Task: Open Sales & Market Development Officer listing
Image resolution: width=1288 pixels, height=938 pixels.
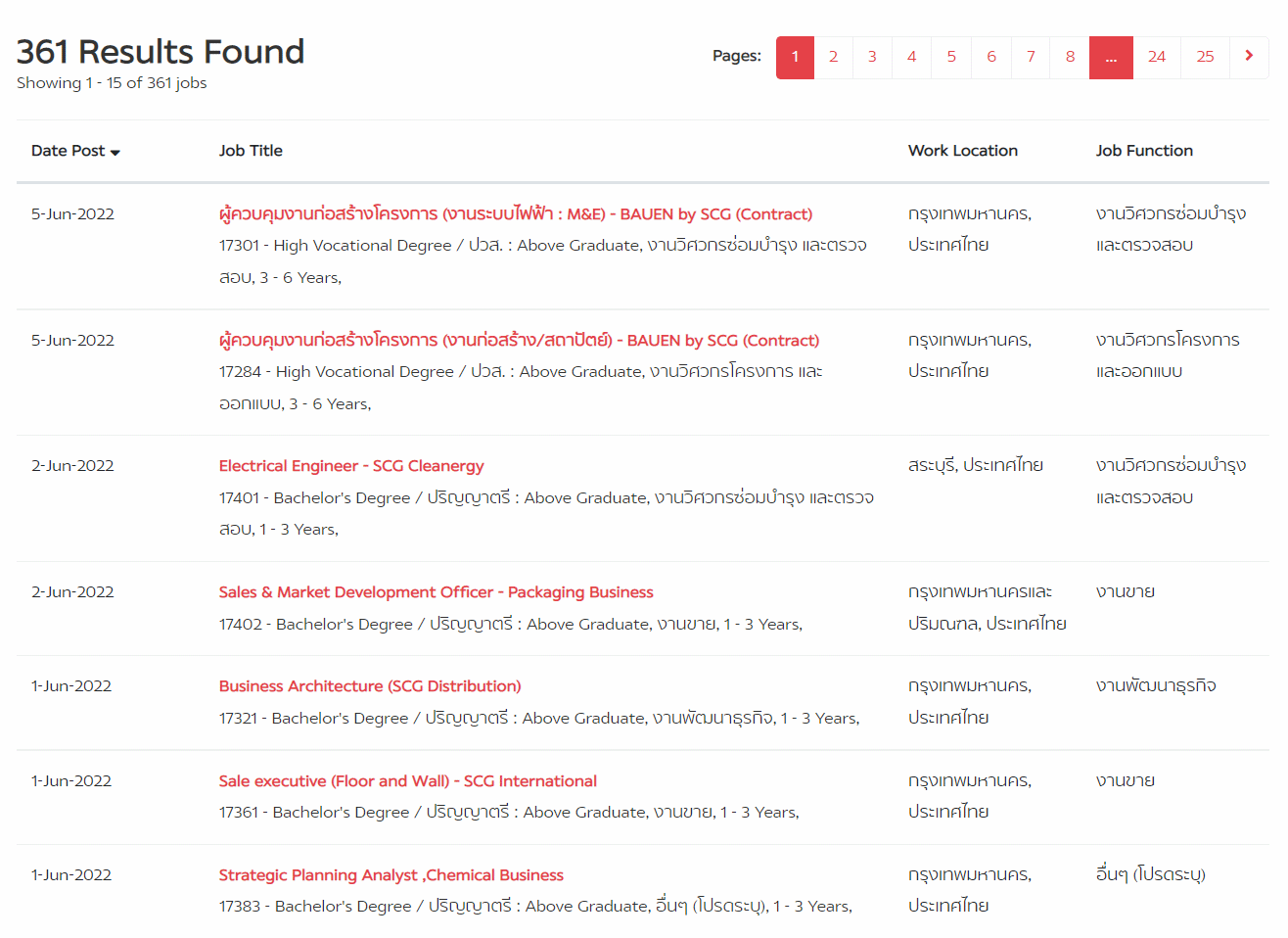Action: (x=436, y=592)
